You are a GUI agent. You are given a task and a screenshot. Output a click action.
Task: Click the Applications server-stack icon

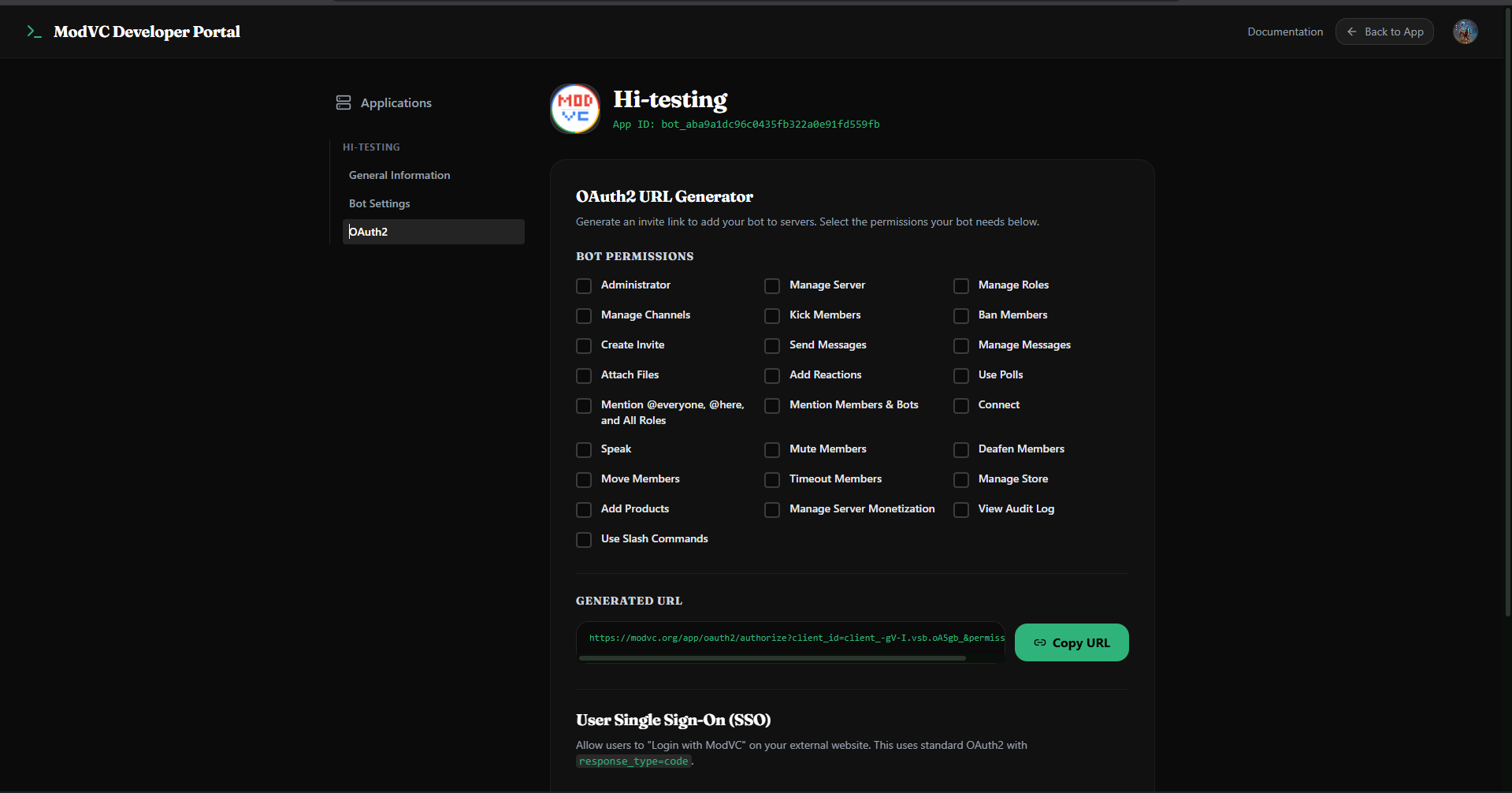coord(344,102)
